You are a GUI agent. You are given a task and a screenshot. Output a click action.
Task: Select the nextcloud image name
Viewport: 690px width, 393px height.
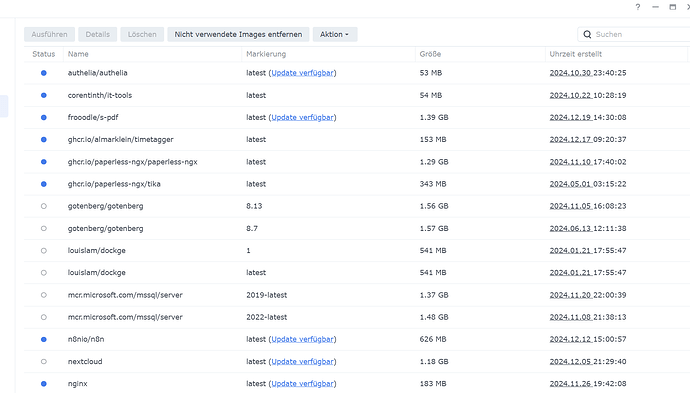tap(85, 361)
